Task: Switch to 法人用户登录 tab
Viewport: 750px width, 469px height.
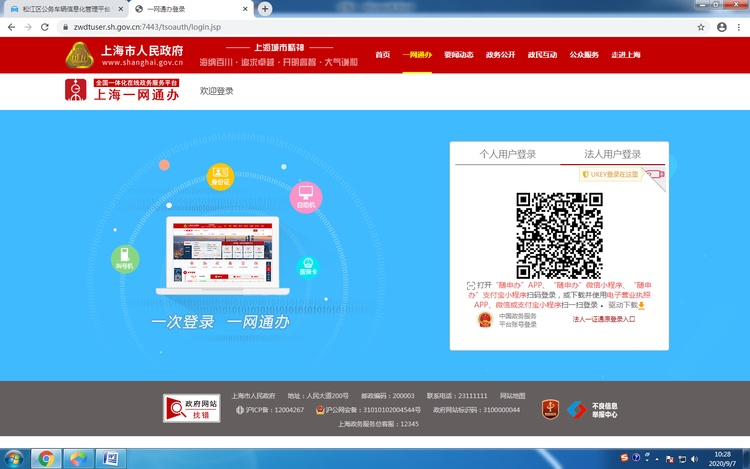Action: click(612, 154)
